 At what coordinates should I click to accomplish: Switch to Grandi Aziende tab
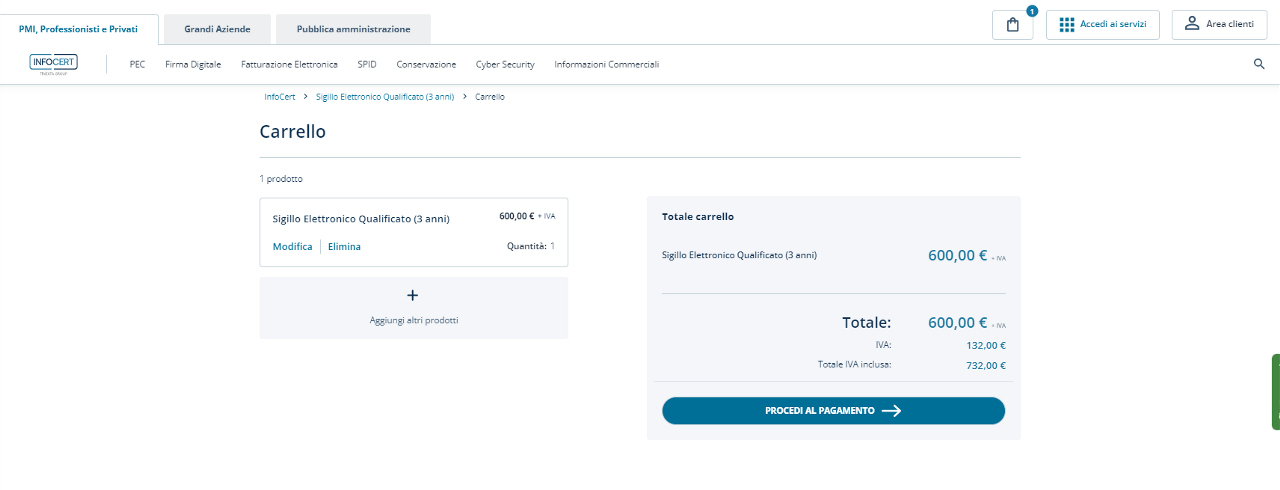(217, 29)
